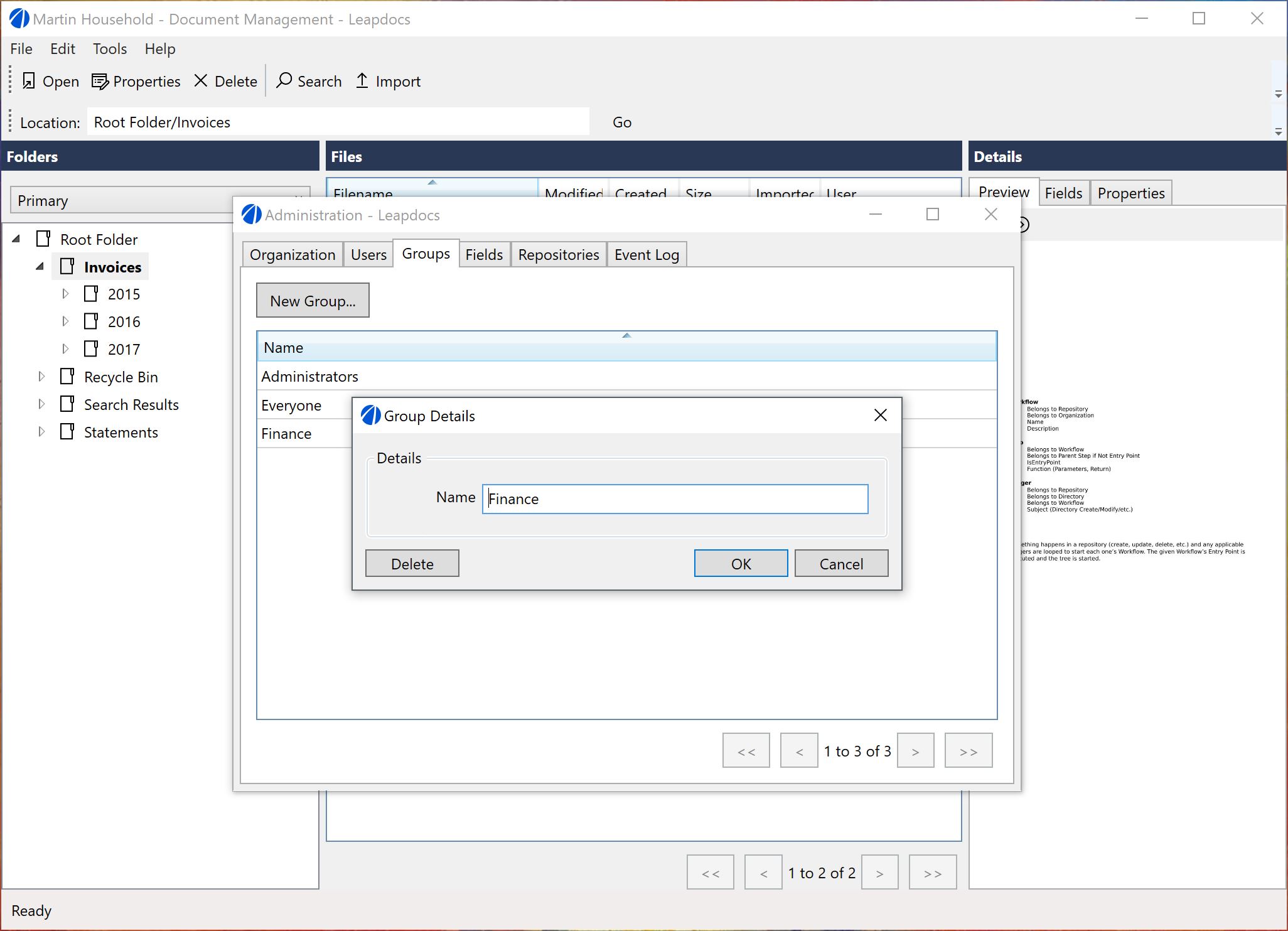Click toolbar overflow arrow beside Import row

click(1279, 94)
